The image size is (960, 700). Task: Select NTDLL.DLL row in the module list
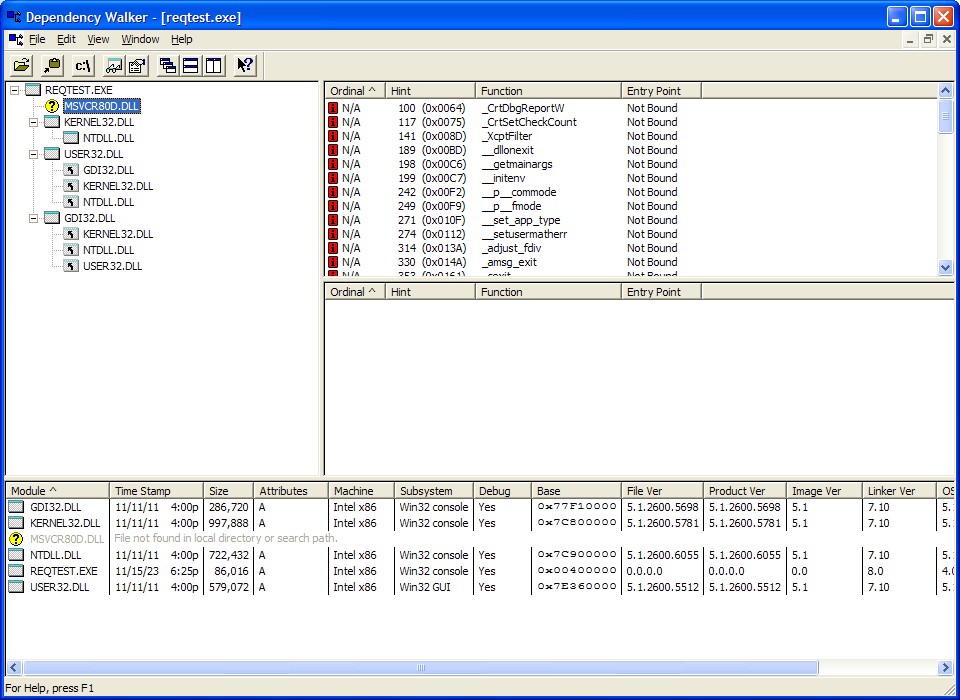point(481,555)
